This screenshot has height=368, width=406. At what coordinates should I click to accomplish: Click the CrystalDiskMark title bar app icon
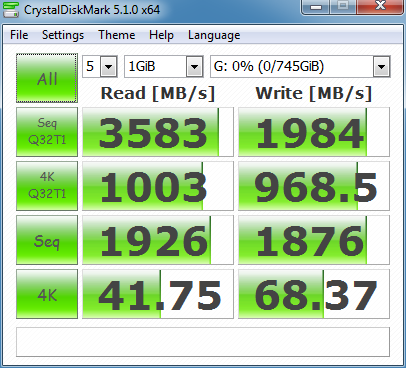click(11, 9)
